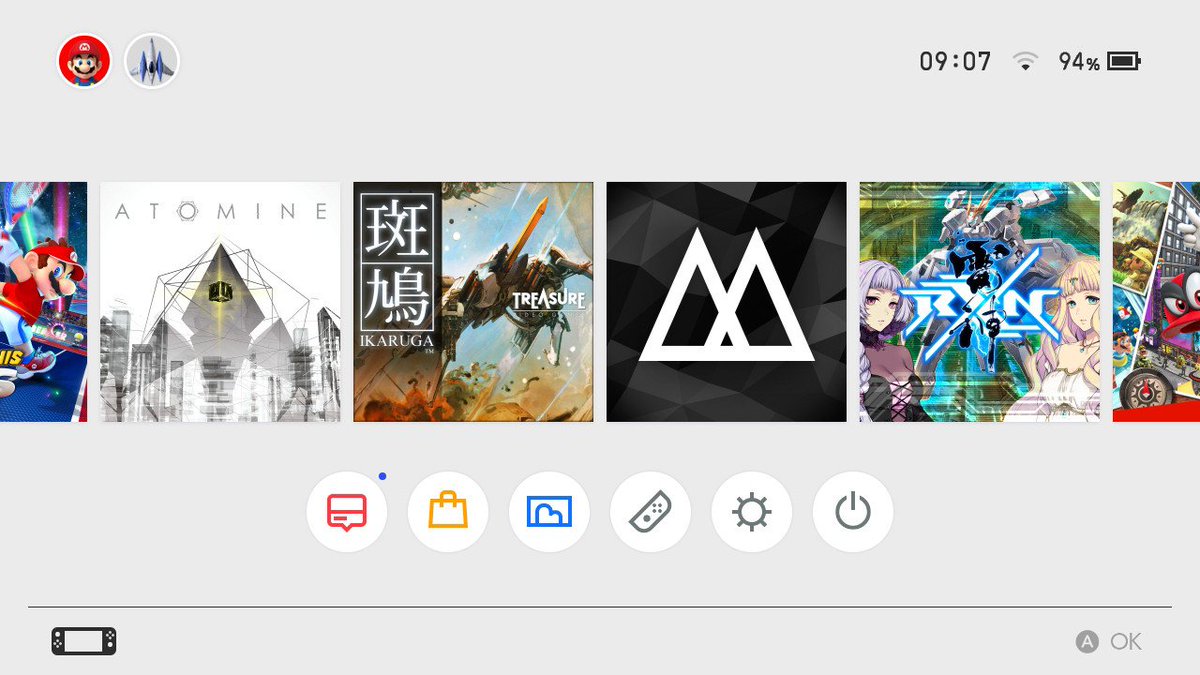
Task: Click the A OK button hint
Action: click(x=1109, y=642)
